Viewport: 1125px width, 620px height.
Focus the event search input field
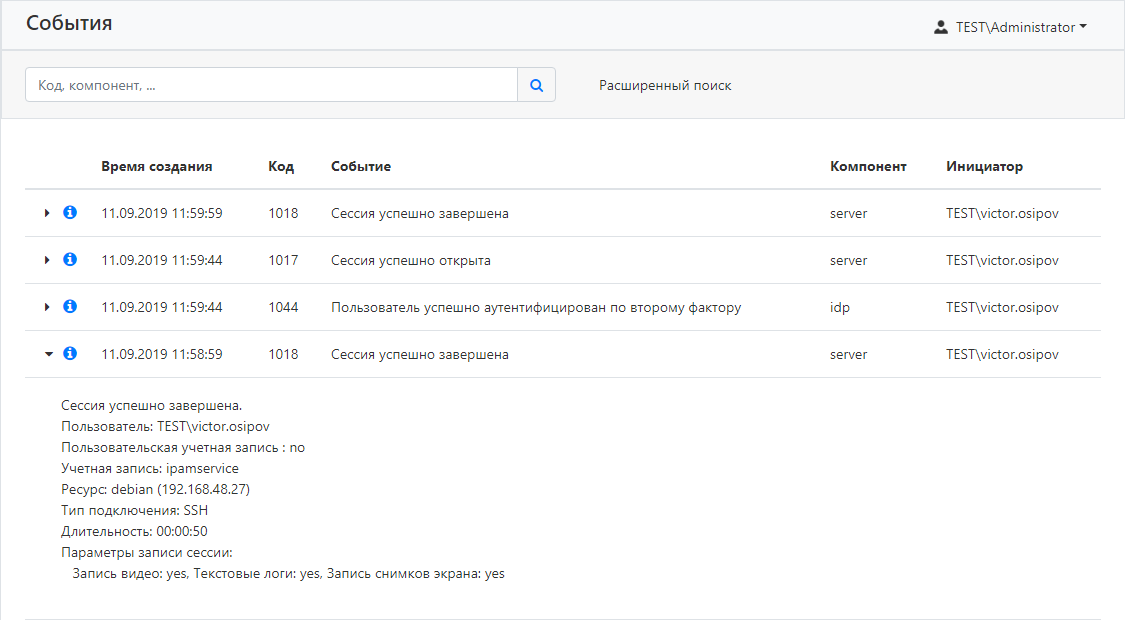[x=271, y=86]
